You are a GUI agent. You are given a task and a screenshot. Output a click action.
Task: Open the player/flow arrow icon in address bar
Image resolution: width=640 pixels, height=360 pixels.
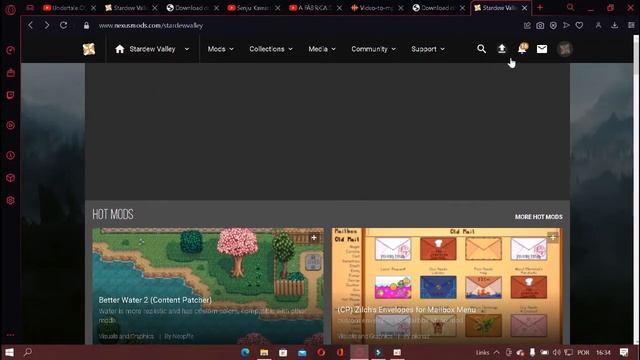pyautogui.click(x=566, y=25)
